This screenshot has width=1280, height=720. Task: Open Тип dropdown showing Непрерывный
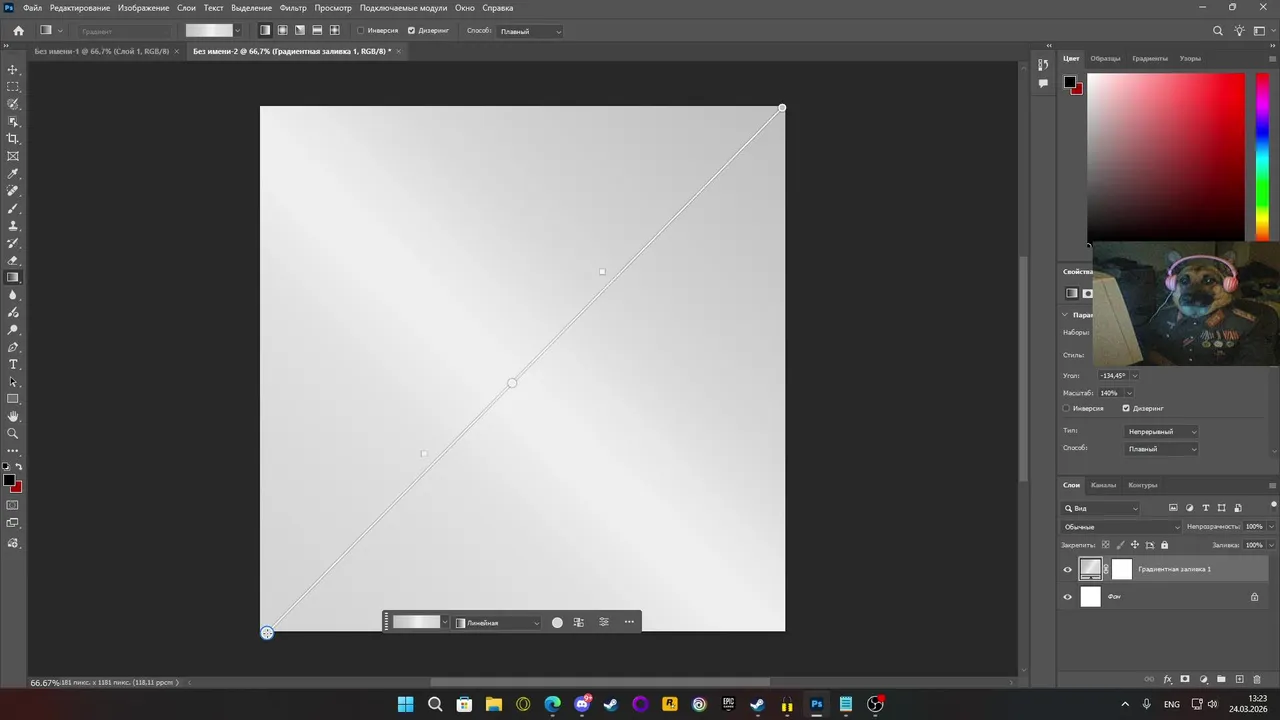1161,432
